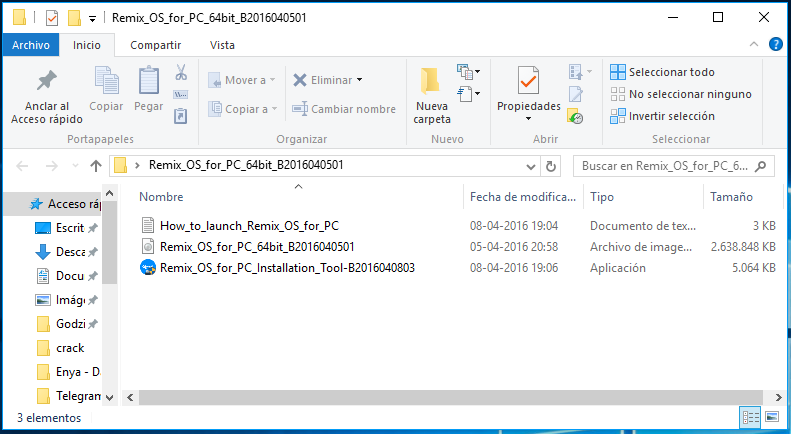Image resolution: width=791 pixels, height=434 pixels.
Task: Click the Cut scissors icon
Action: point(181,72)
